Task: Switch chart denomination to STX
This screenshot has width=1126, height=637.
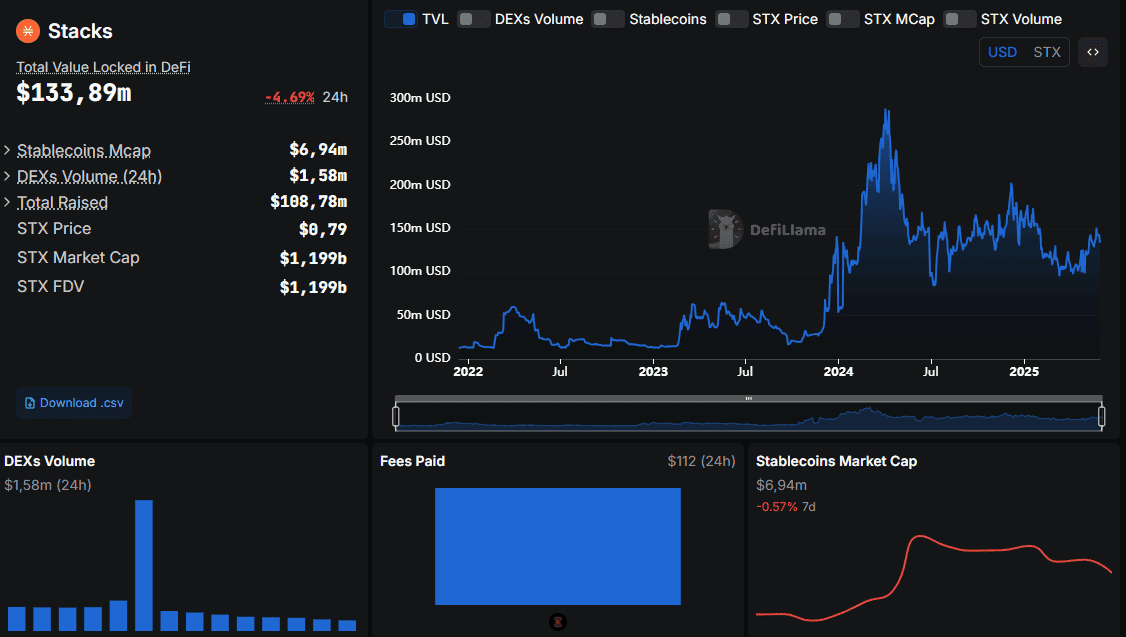Action: [x=1047, y=52]
